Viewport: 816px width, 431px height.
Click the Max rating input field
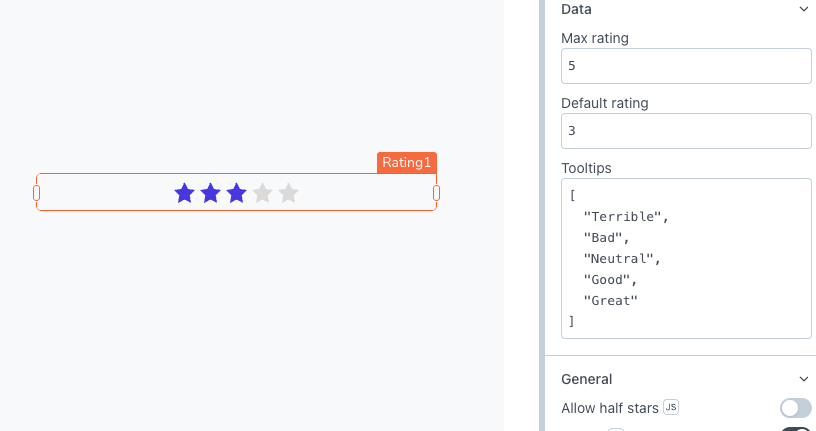tap(686, 66)
